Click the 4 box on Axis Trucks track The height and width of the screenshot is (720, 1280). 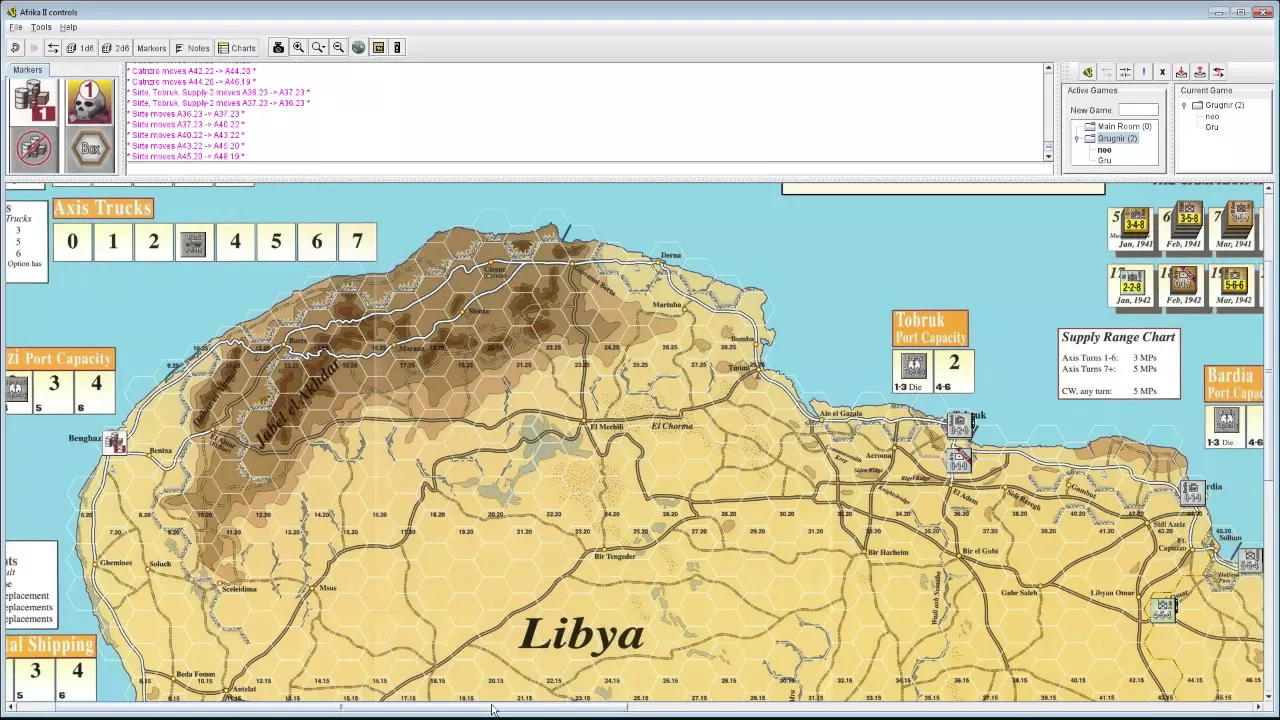[235, 242]
